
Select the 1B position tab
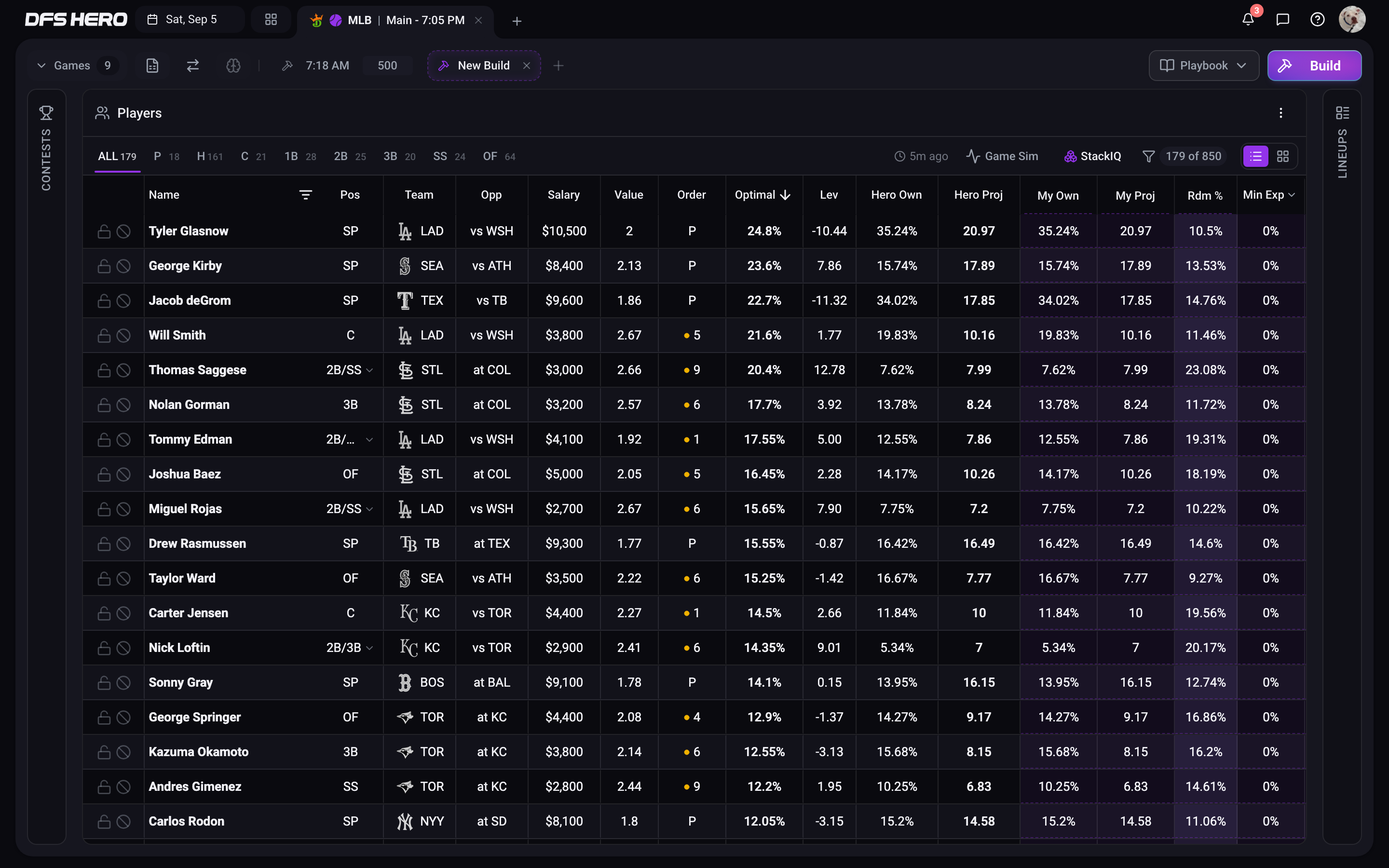click(x=300, y=156)
